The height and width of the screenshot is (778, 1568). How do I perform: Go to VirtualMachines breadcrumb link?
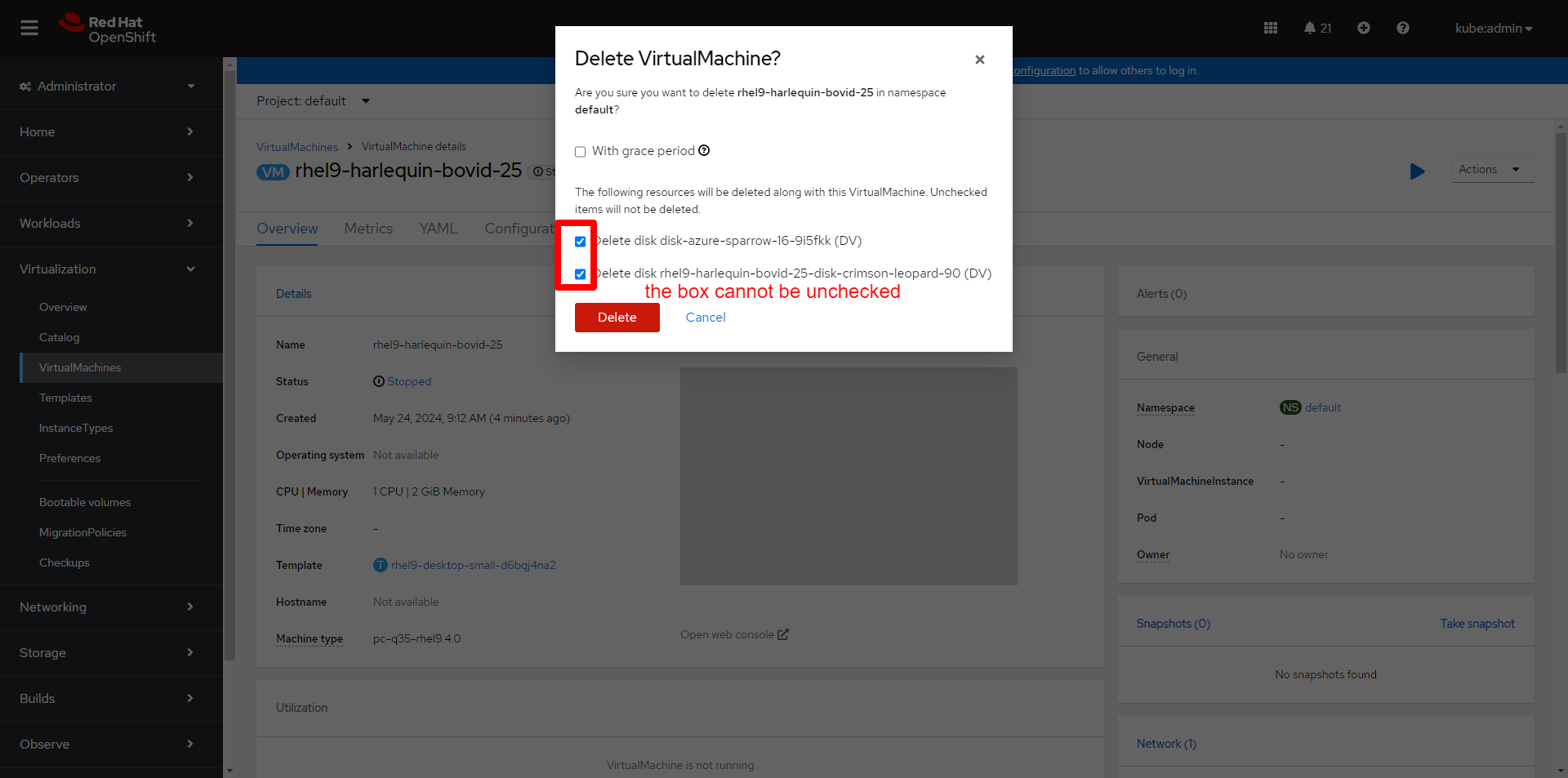297,148
